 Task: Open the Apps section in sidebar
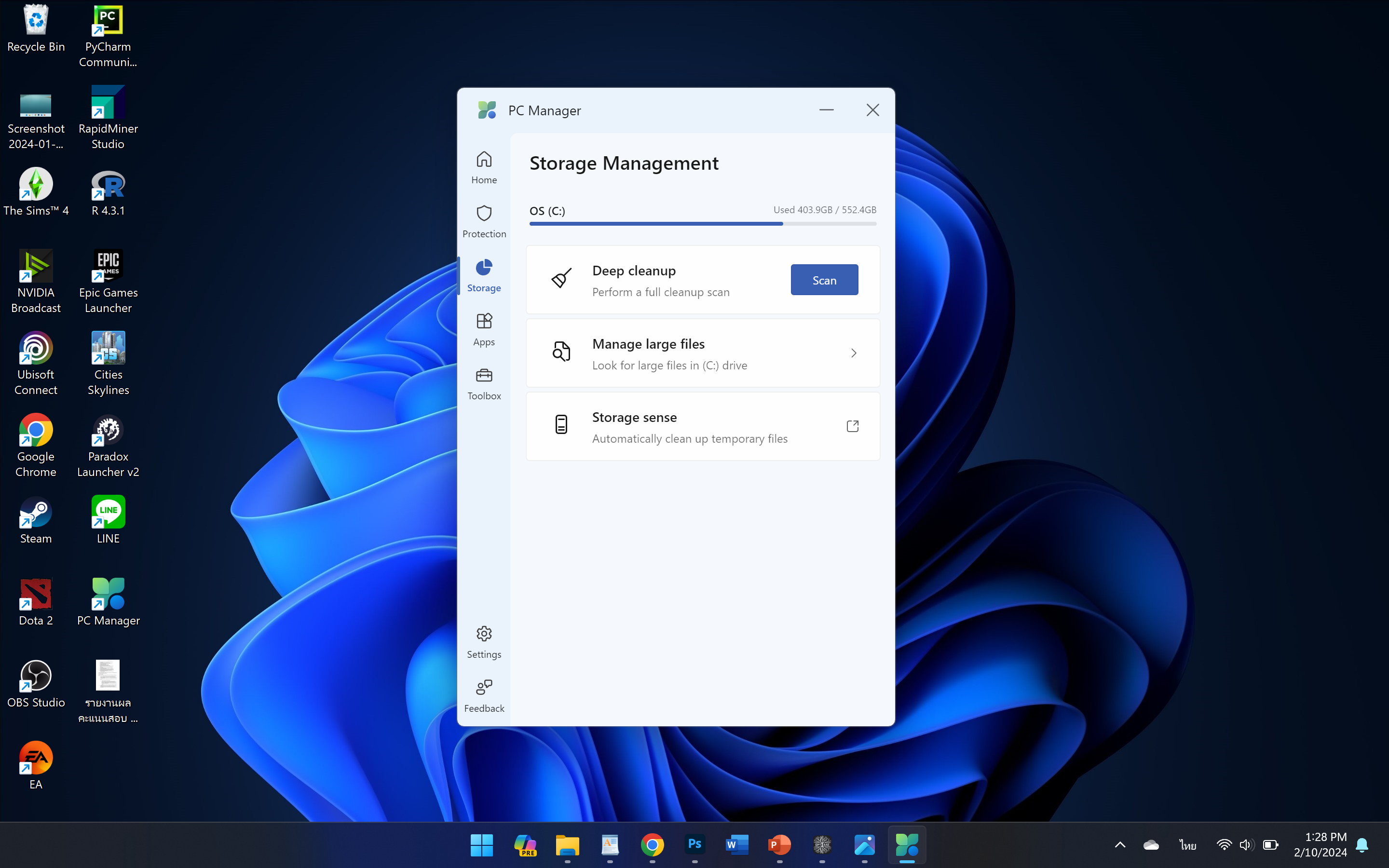(484, 329)
